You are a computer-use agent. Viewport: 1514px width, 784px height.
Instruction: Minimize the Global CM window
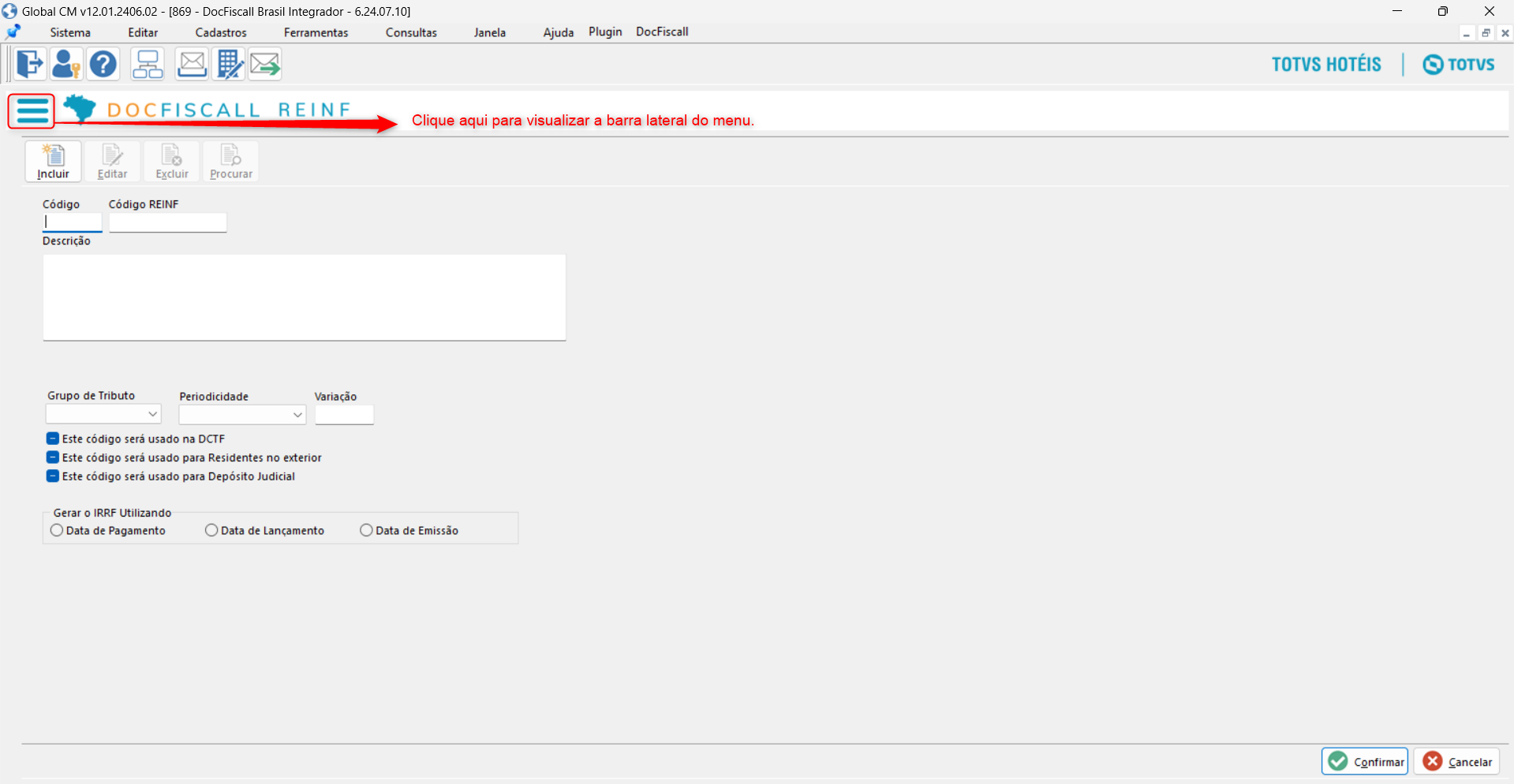coord(1397,11)
